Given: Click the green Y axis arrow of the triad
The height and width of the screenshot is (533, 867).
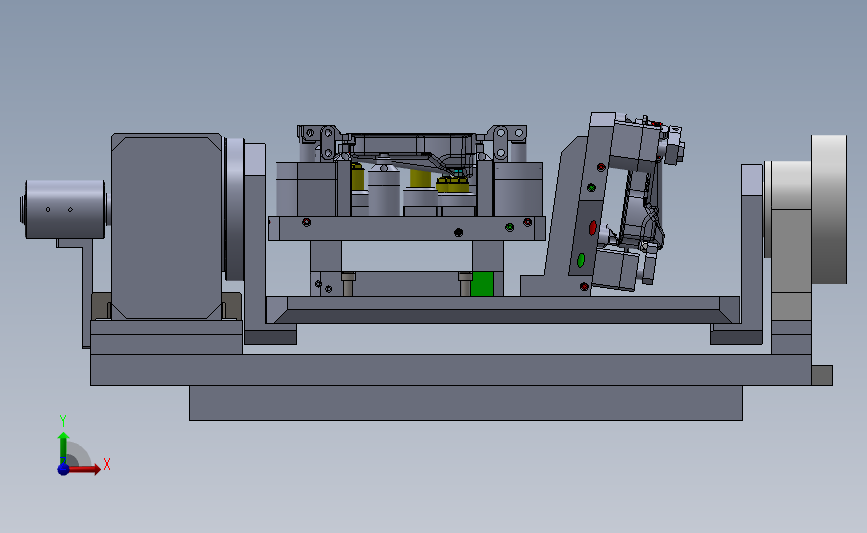Looking at the screenshot, I should point(63,448).
